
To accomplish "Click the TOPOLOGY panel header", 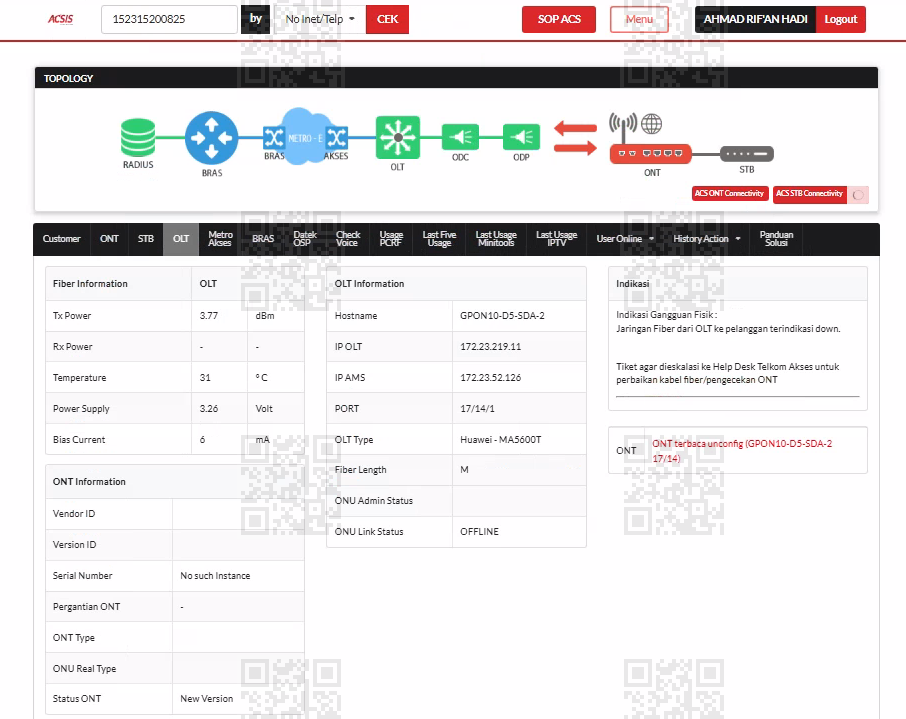I will point(456,78).
